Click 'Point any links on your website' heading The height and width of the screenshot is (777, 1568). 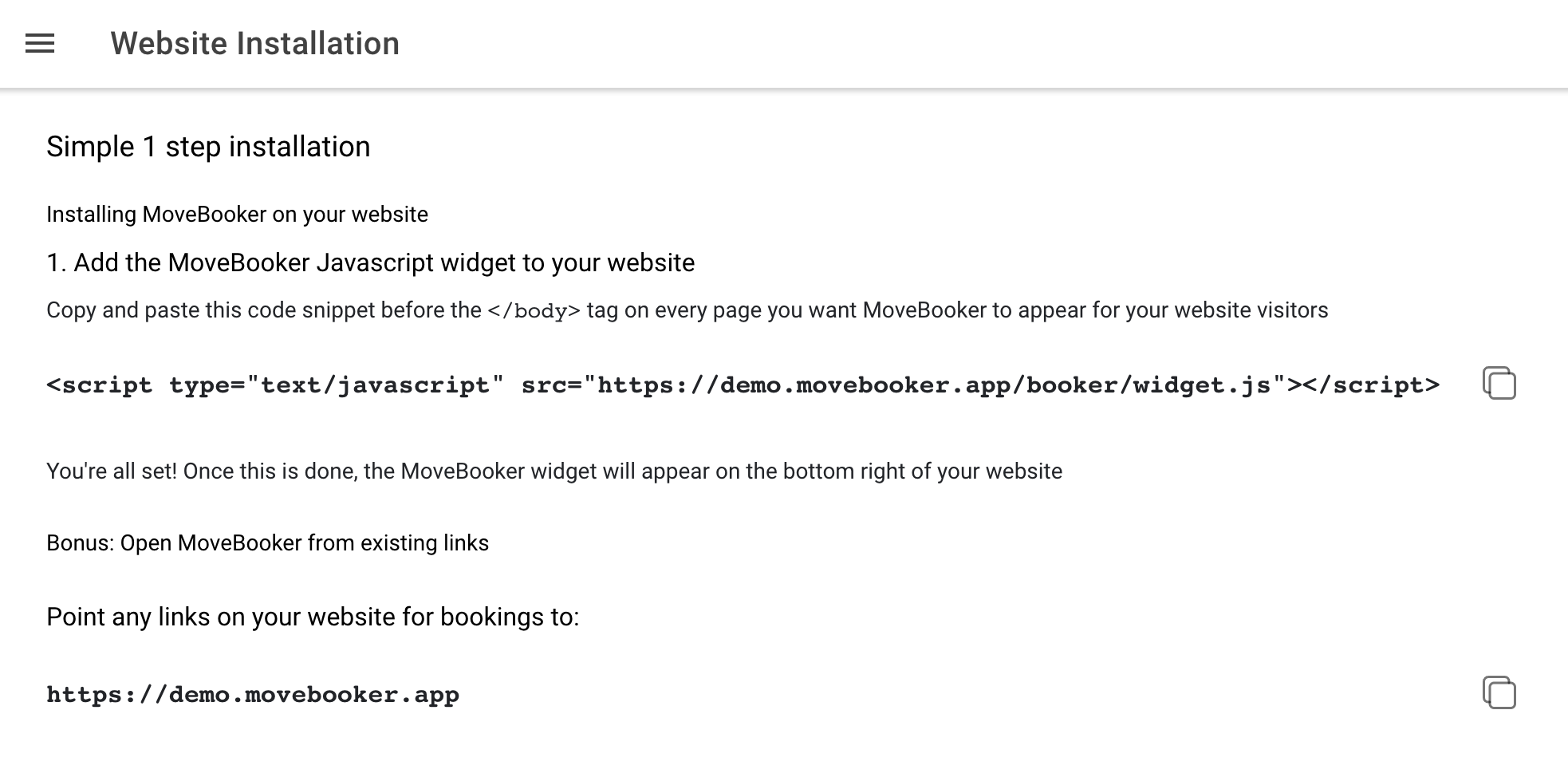pos(312,617)
